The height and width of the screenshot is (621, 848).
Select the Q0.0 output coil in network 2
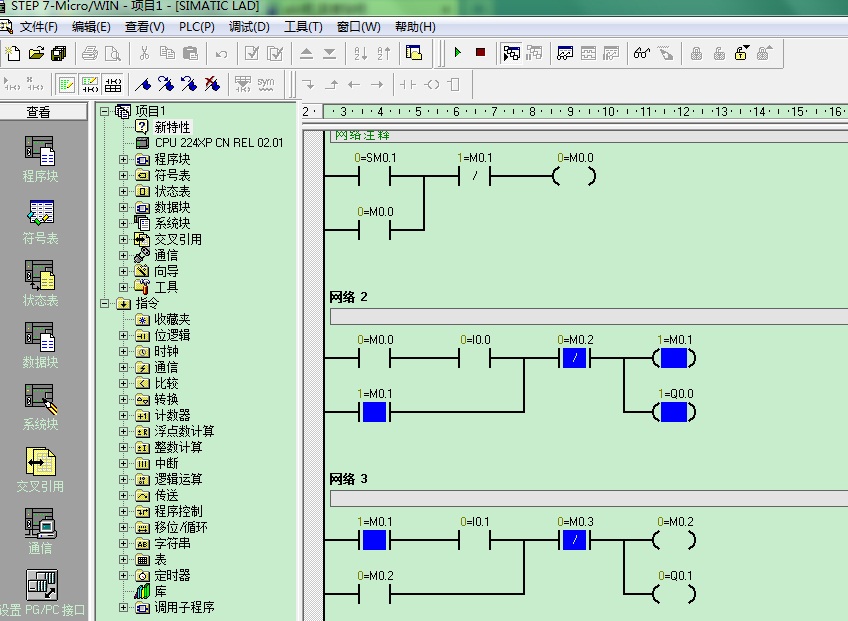point(674,412)
